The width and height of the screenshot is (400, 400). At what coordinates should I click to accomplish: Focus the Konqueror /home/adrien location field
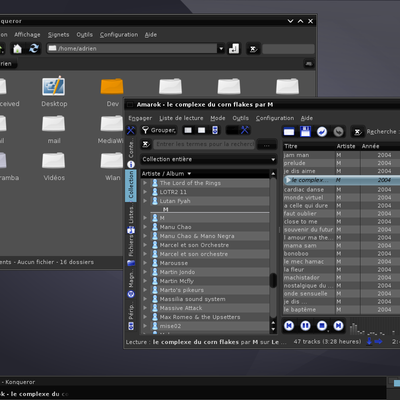[132, 49]
